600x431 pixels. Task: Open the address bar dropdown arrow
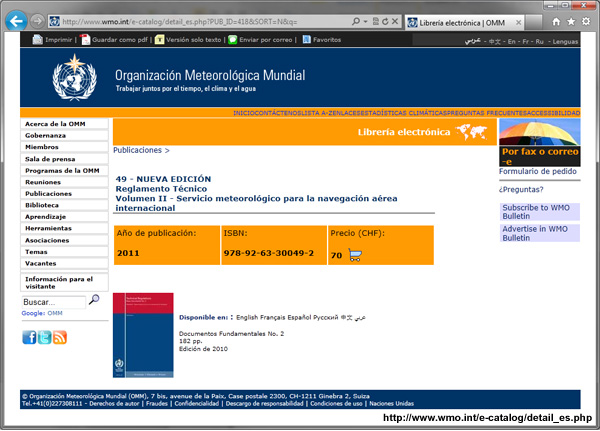click(365, 21)
